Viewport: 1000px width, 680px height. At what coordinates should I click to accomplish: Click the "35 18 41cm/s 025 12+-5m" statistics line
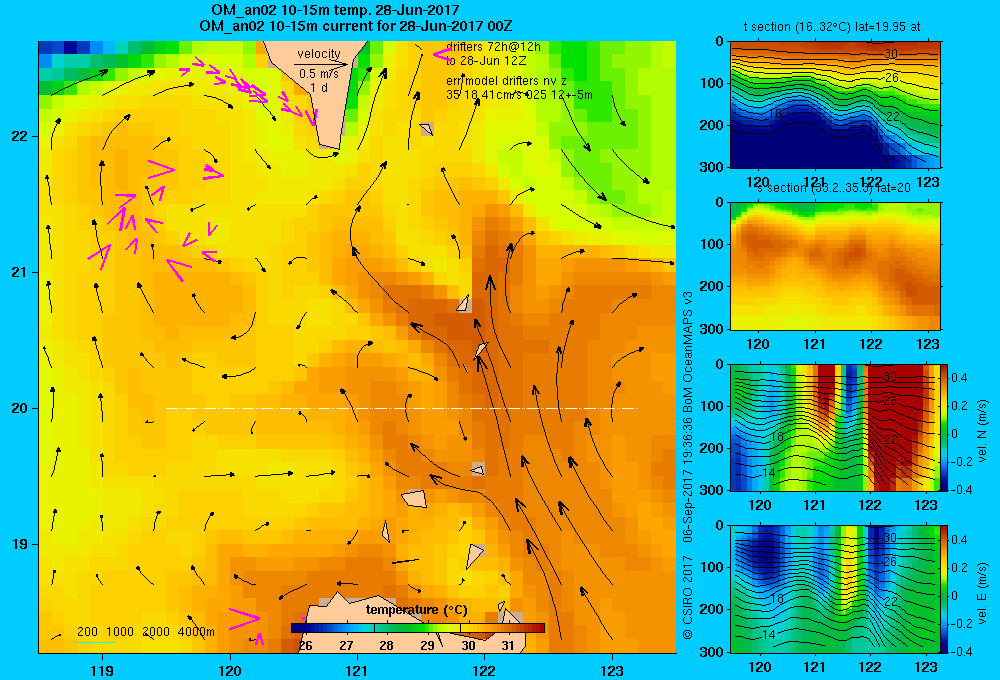pos(519,95)
